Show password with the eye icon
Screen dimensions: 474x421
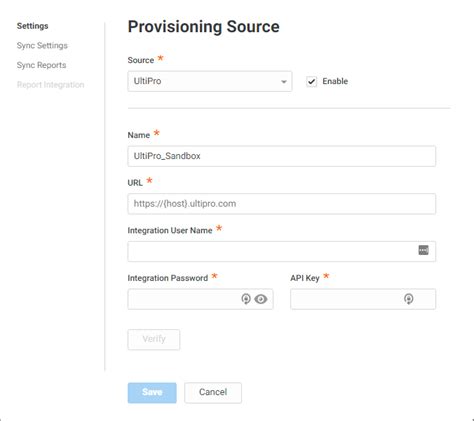[x=261, y=299]
